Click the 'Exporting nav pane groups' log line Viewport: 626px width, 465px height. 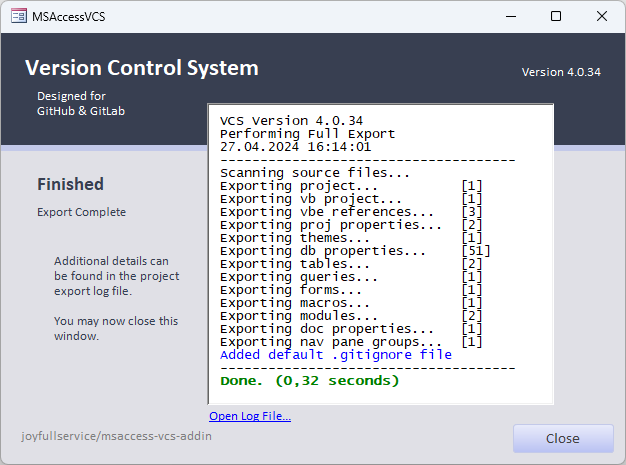331,341
